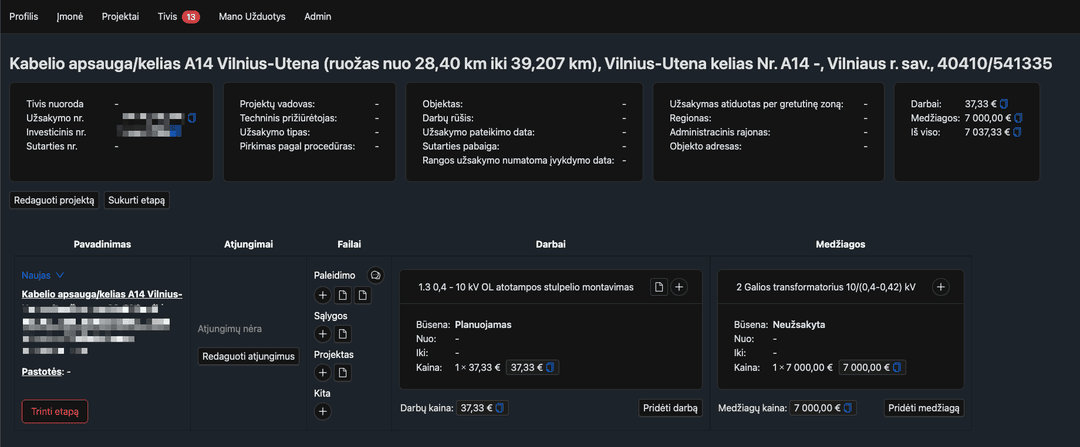The height and width of the screenshot is (447, 1080).
Task: Open the Paleidimo comments chat icon
Action: (x=375, y=276)
